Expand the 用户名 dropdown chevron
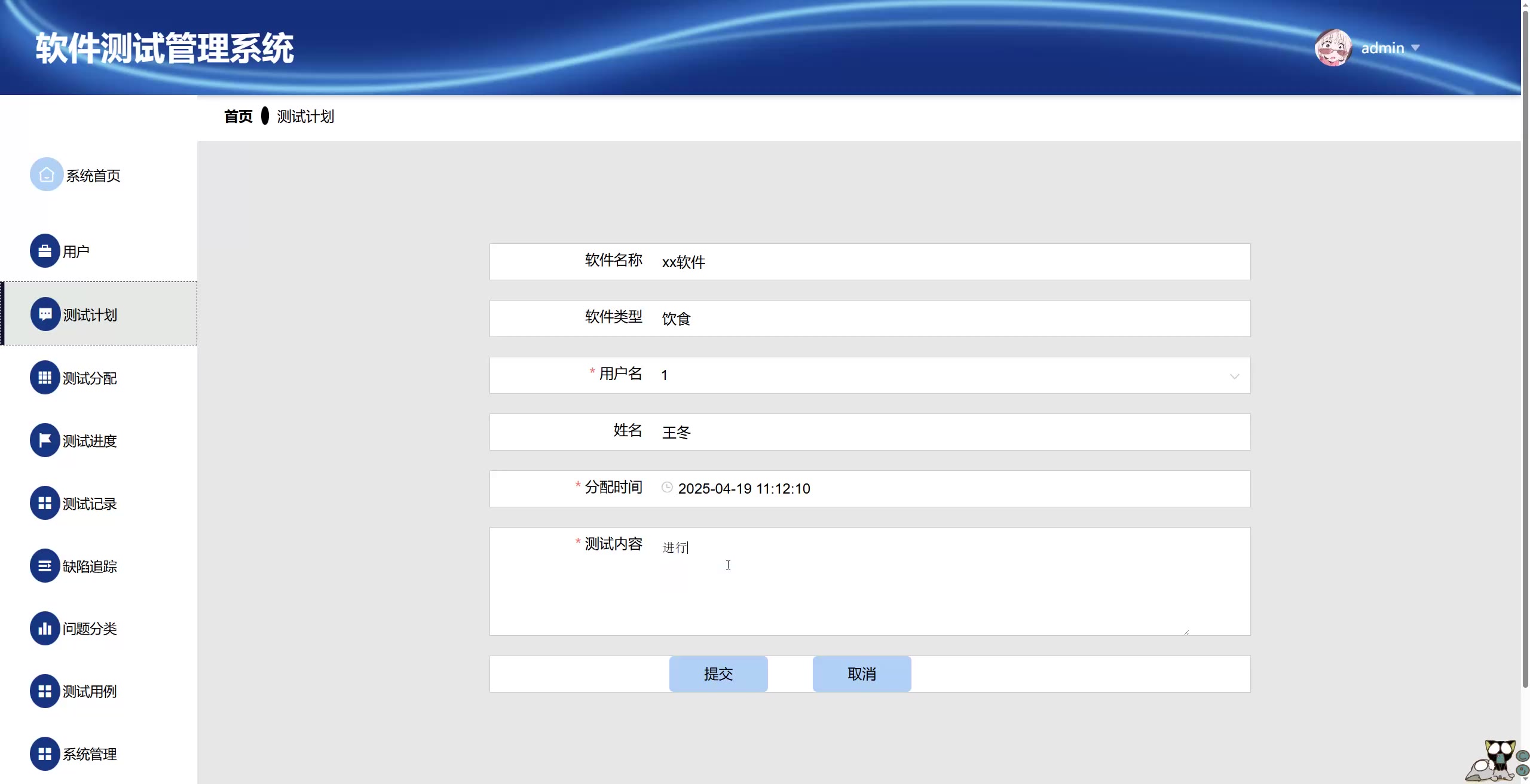This screenshot has width=1530, height=784. 1234,376
